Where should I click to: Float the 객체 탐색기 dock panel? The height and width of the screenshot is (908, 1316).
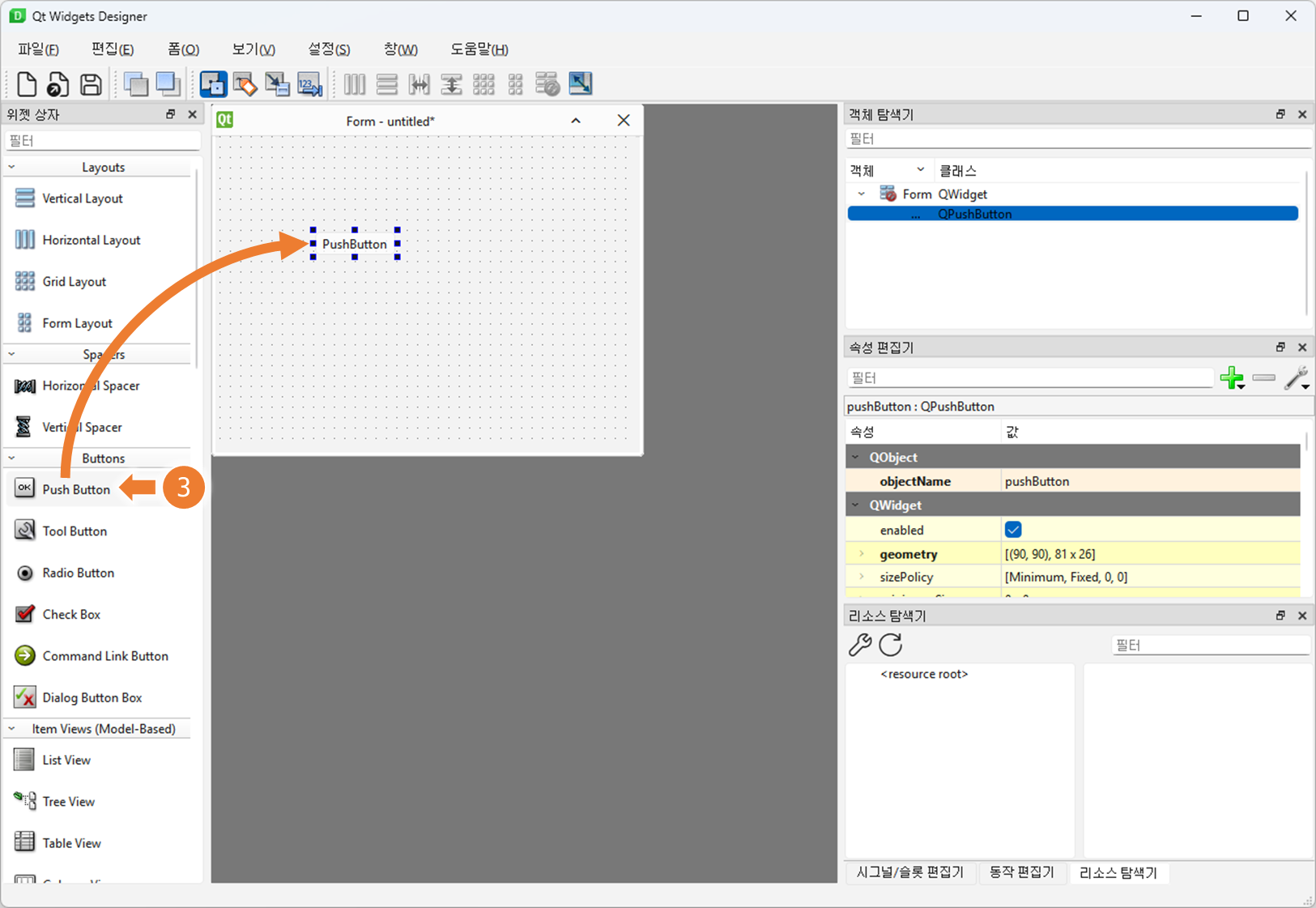click(x=1280, y=114)
